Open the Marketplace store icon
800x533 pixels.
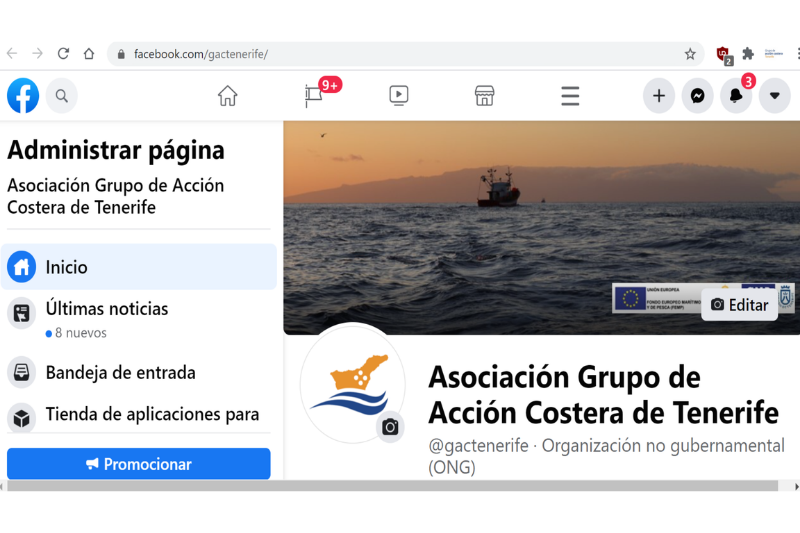pyautogui.click(x=484, y=96)
